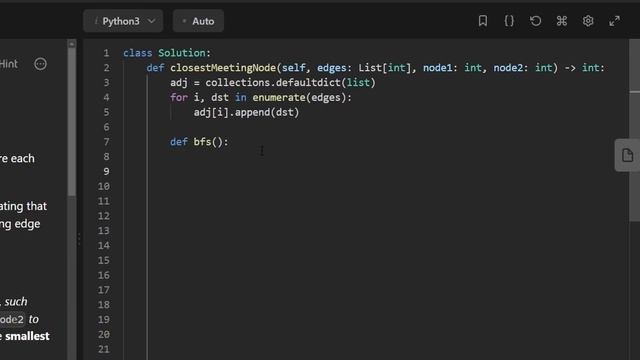Click the bookmark icon in the editor toolbar
This screenshot has width=640, height=360.
(x=482, y=21)
